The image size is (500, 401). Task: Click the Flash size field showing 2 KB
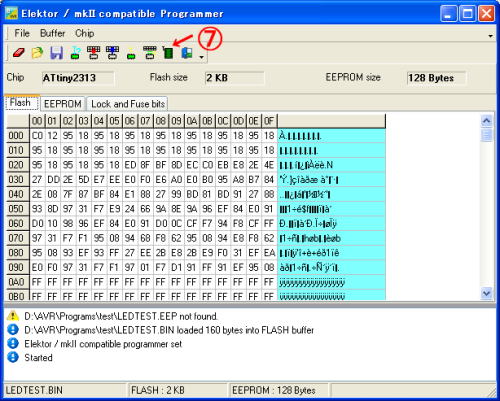[x=235, y=78]
